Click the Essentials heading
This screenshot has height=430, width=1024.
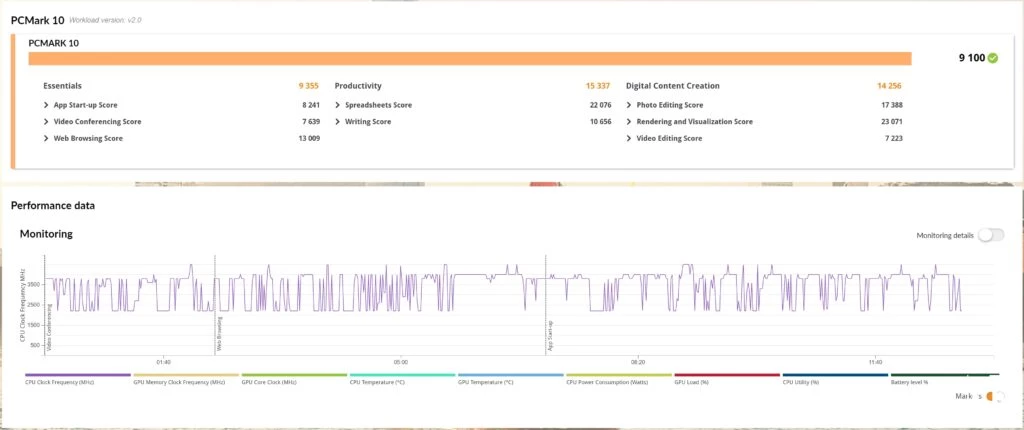(x=63, y=86)
